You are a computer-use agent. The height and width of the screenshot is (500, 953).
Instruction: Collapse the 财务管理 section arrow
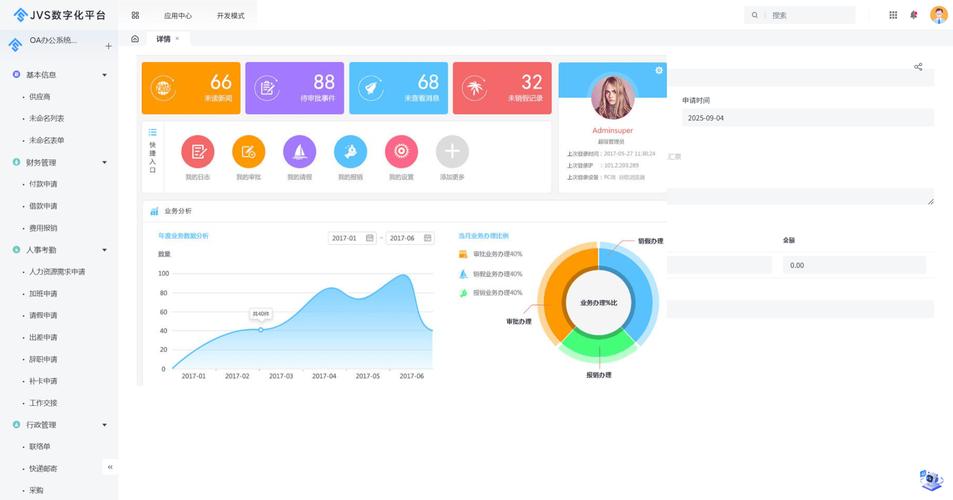click(x=105, y=162)
